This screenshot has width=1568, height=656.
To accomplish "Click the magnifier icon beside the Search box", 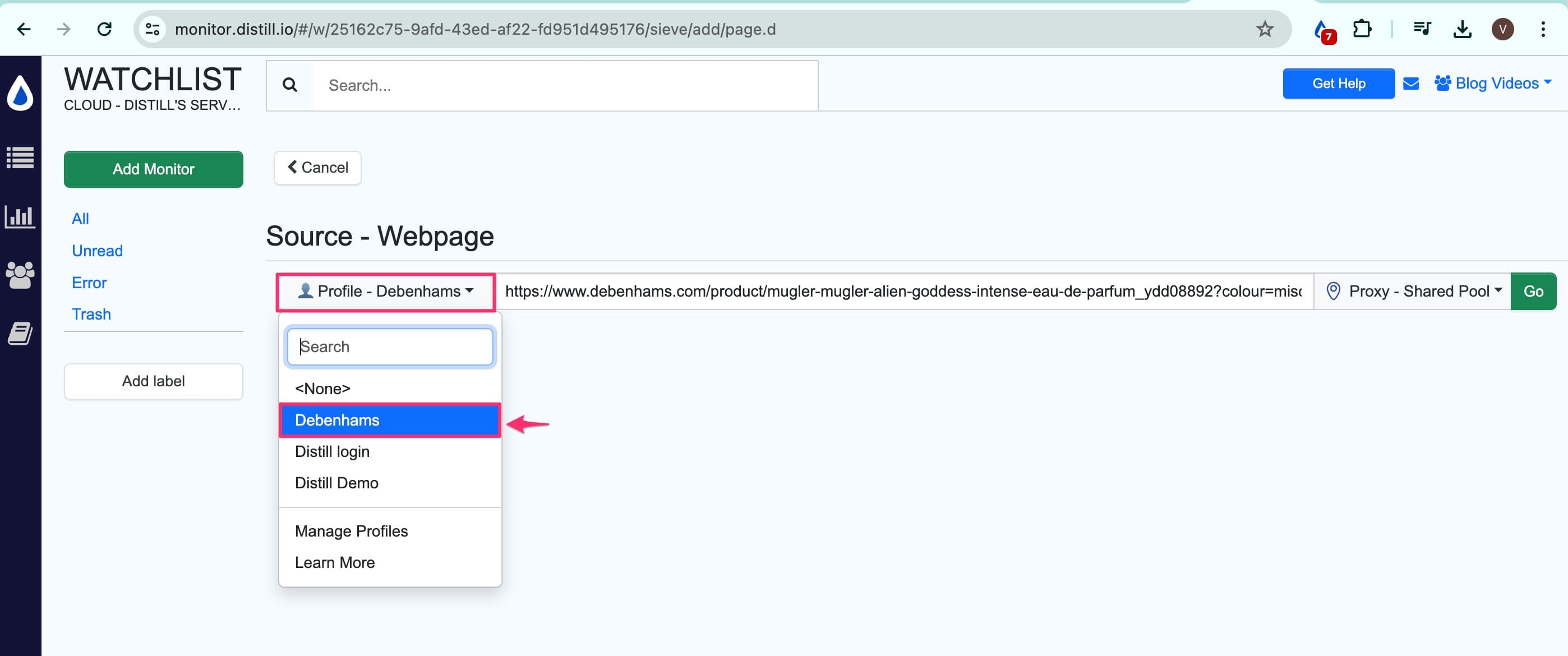I will pos(290,85).
